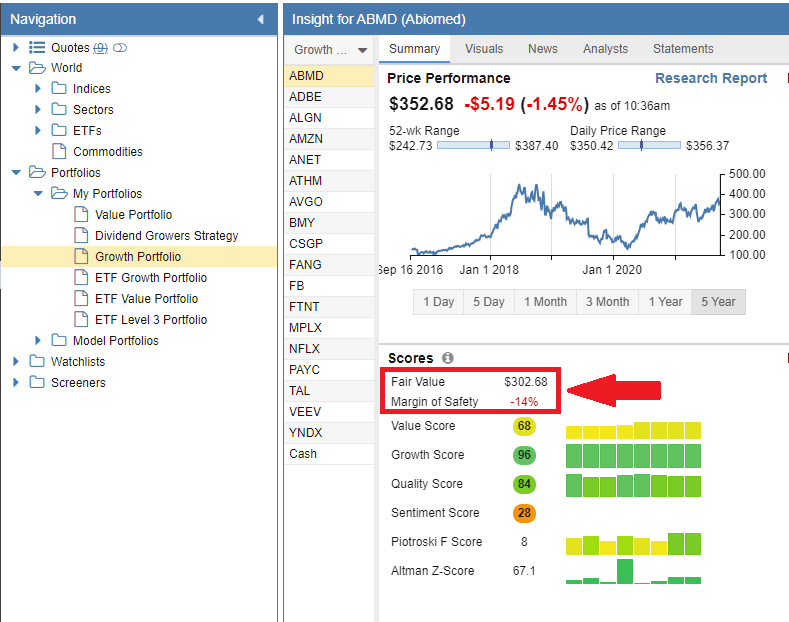Switch to the Analysts tab
This screenshot has width=789, height=622.
point(605,49)
